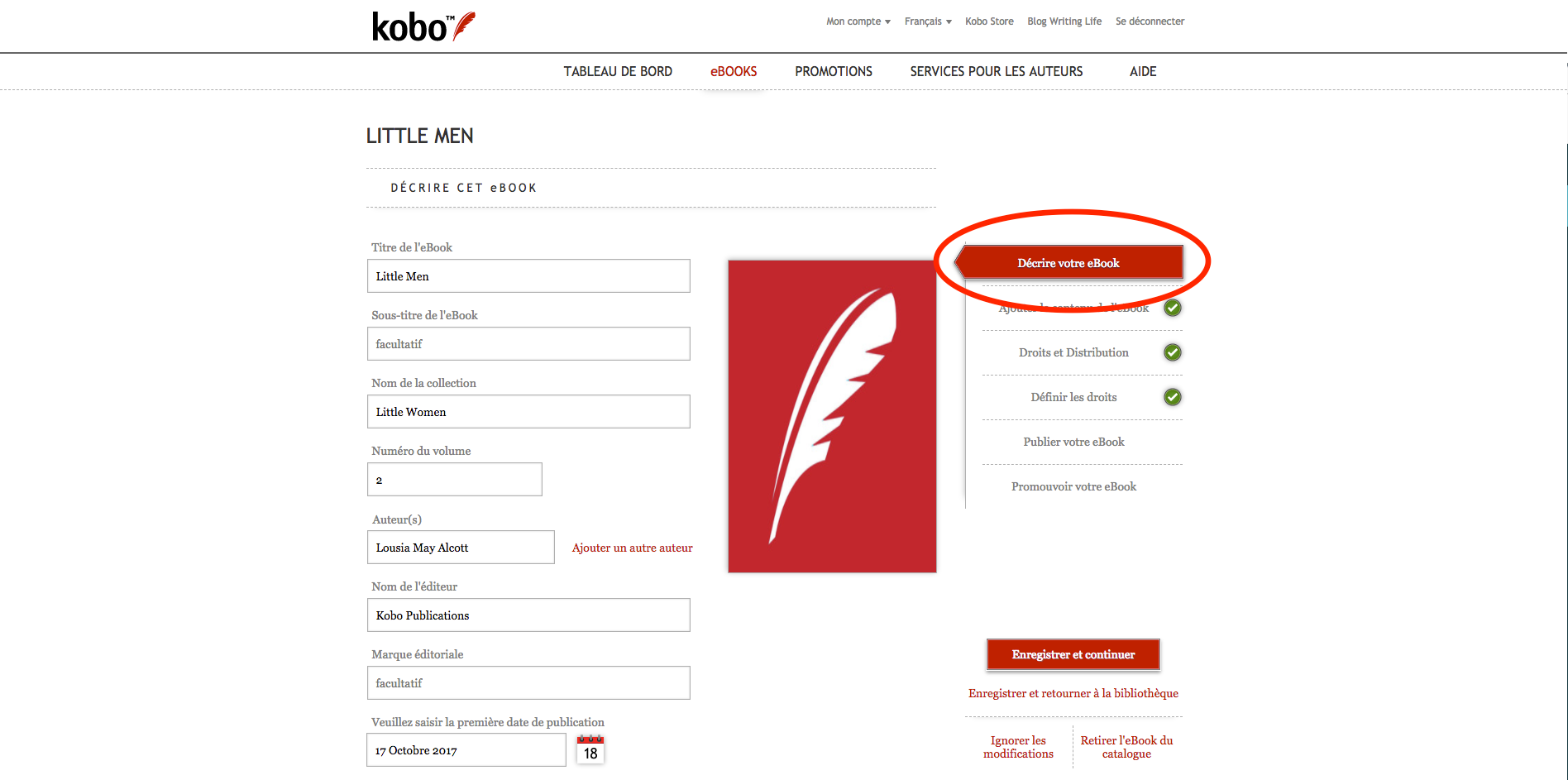Image resolution: width=1568 pixels, height=780 pixels.
Task: Open the Français language dropdown
Action: click(928, 22)
